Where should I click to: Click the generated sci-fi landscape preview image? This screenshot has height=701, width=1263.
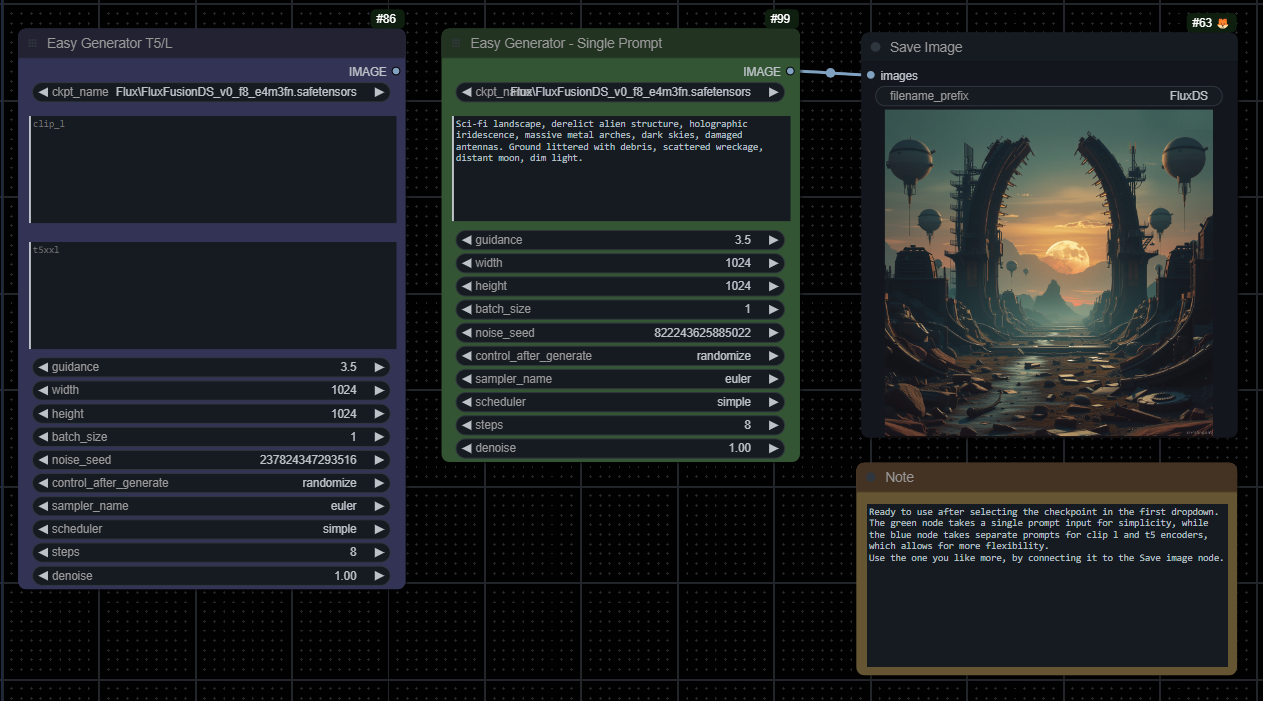pyautogui.click(x=1048, y=273)
